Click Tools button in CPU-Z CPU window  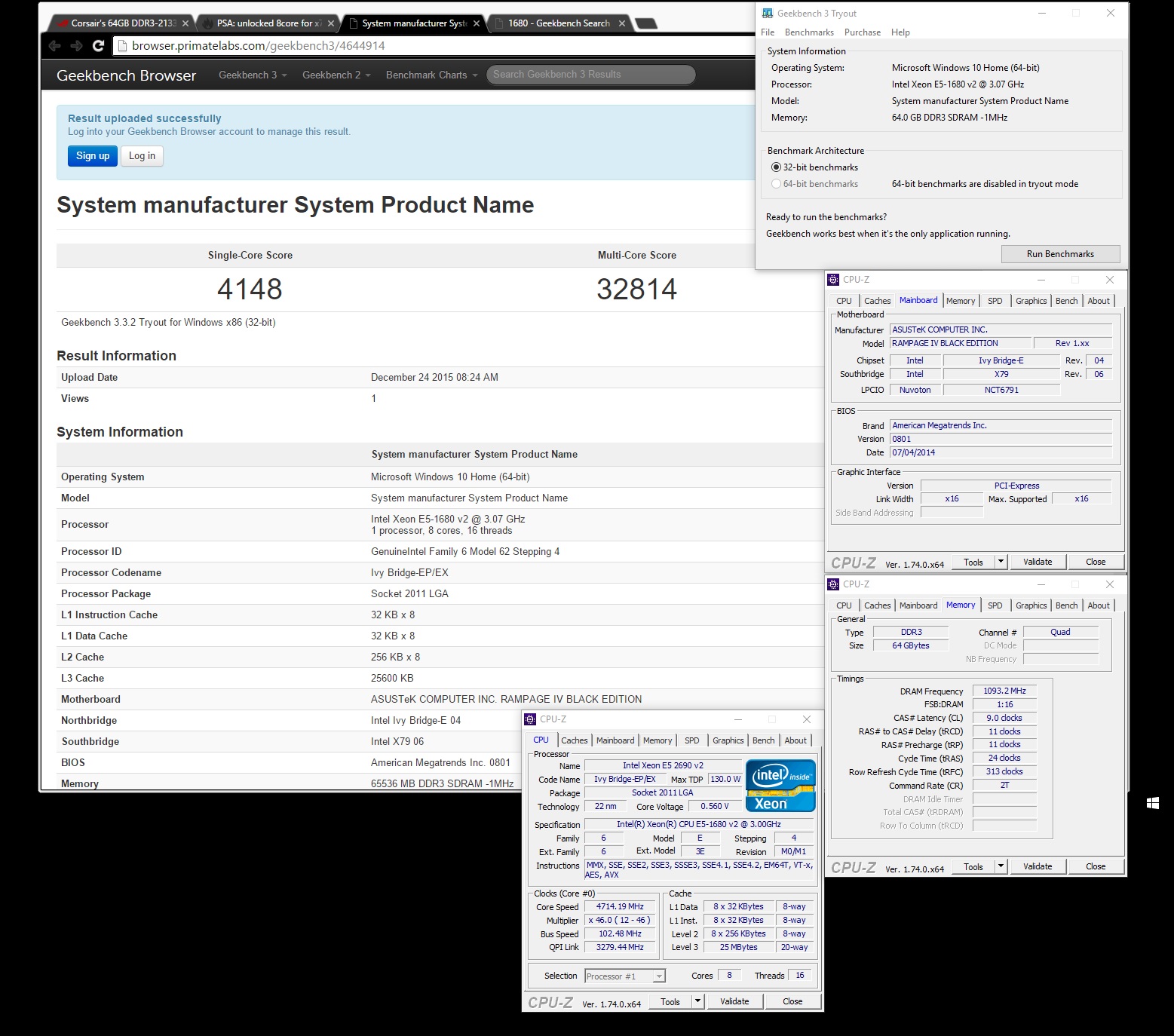pyautogui.click(x=670, y=1001)
